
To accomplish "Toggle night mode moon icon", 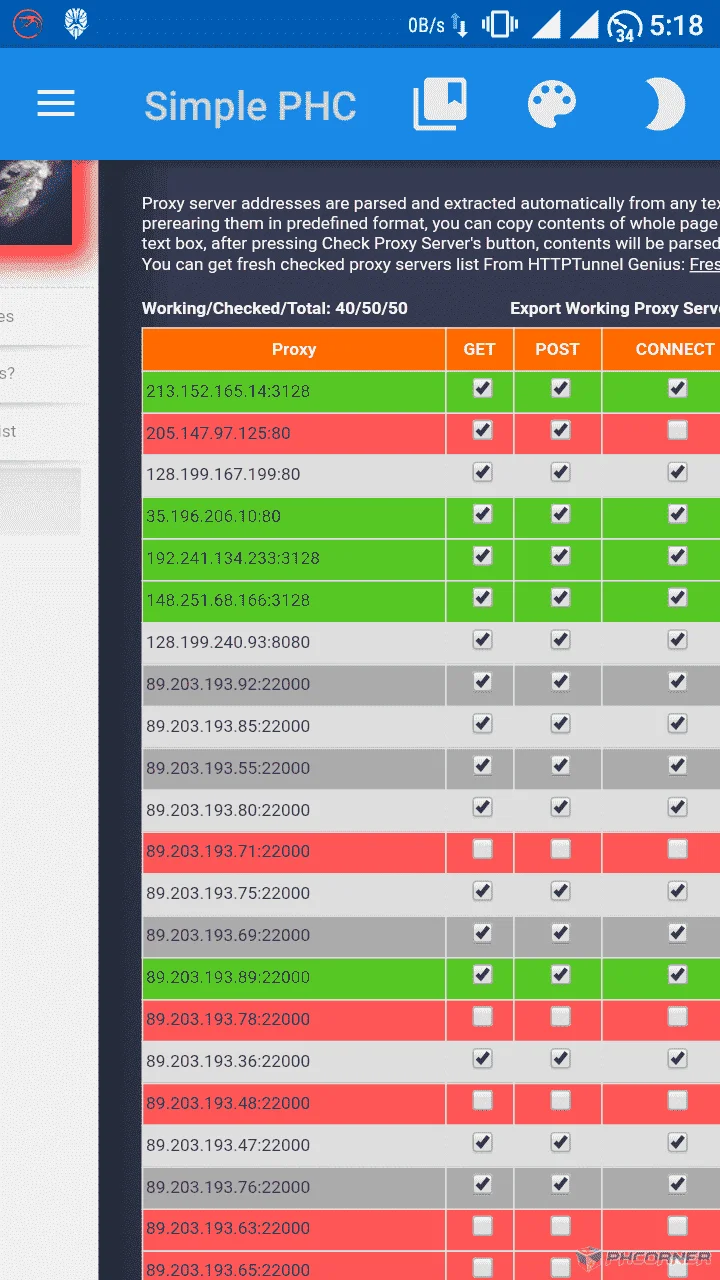I will [664, 104].
